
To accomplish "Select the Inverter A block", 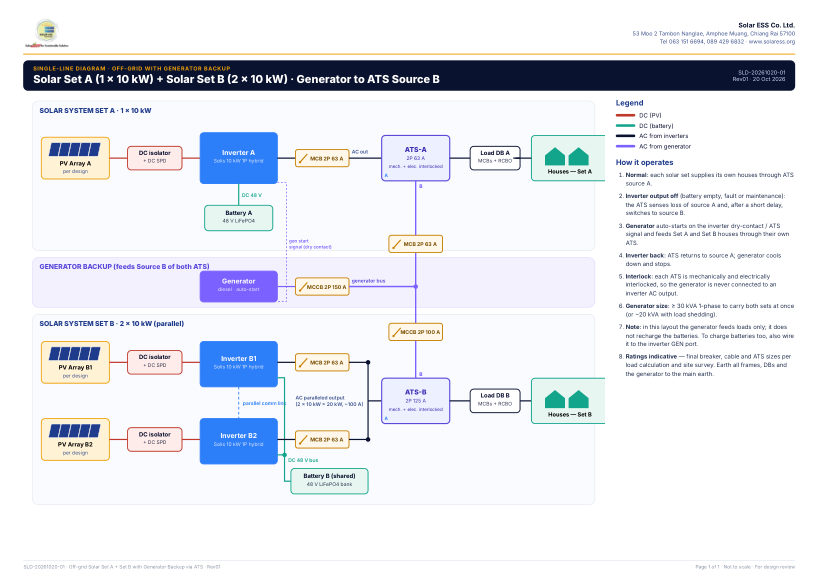I will (239, 158).
